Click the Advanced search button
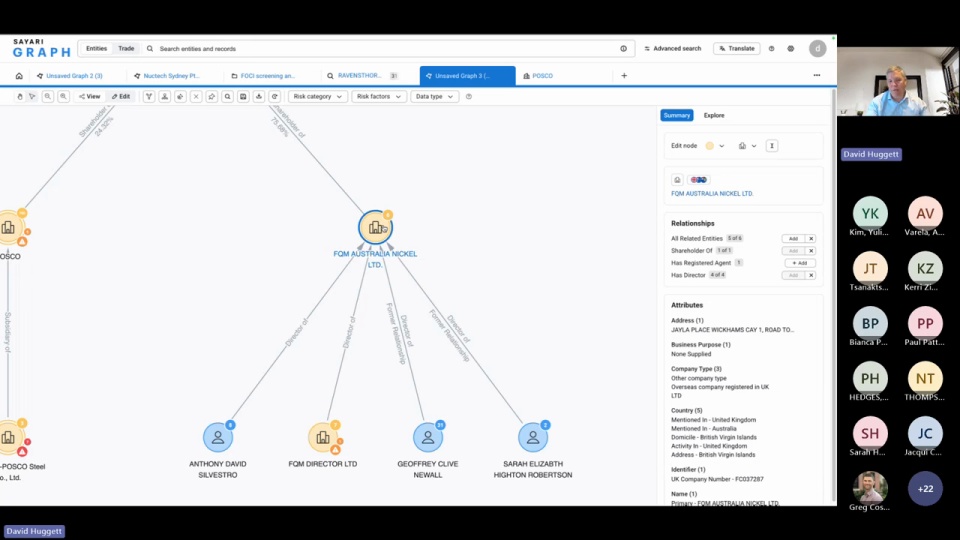960x540 pixels. point(673,49)
